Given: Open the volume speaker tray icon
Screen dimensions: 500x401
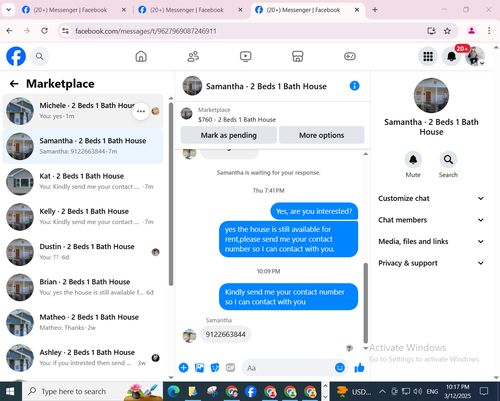Looking at the screenshot, I should (417, 391).
